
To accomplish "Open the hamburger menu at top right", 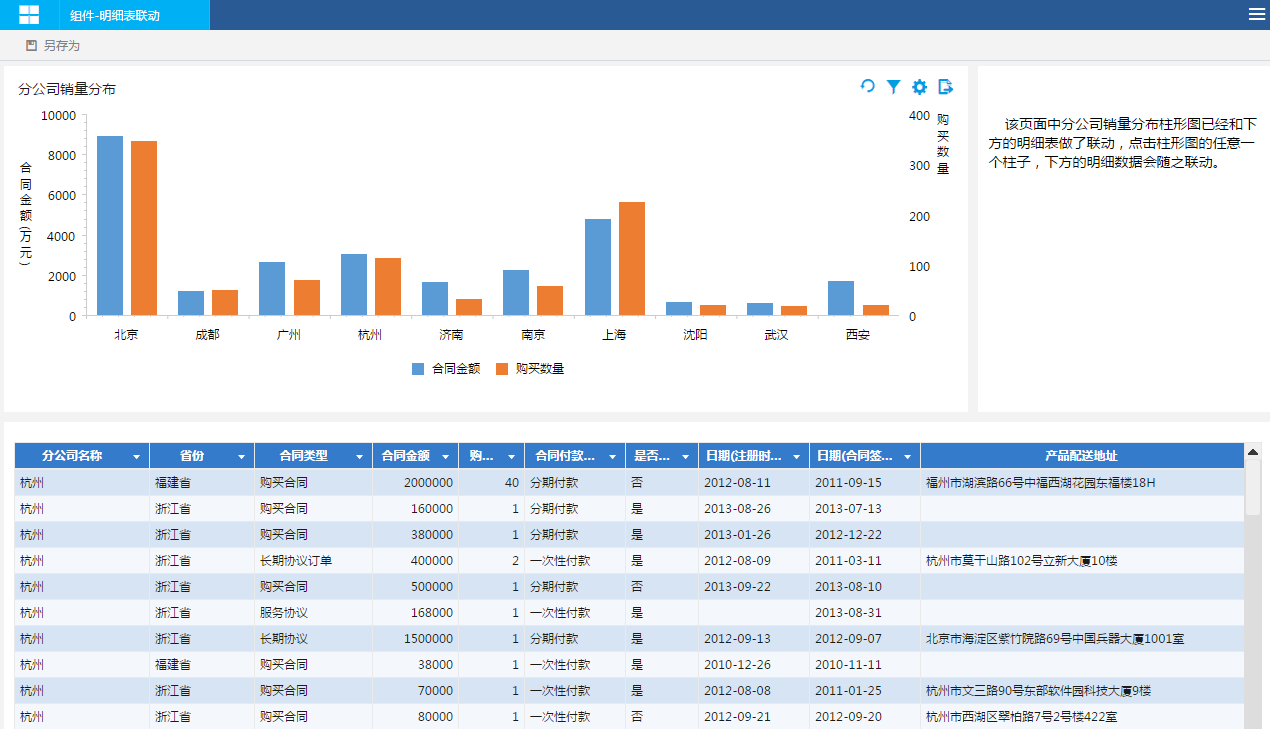I will click(1257, 14).
